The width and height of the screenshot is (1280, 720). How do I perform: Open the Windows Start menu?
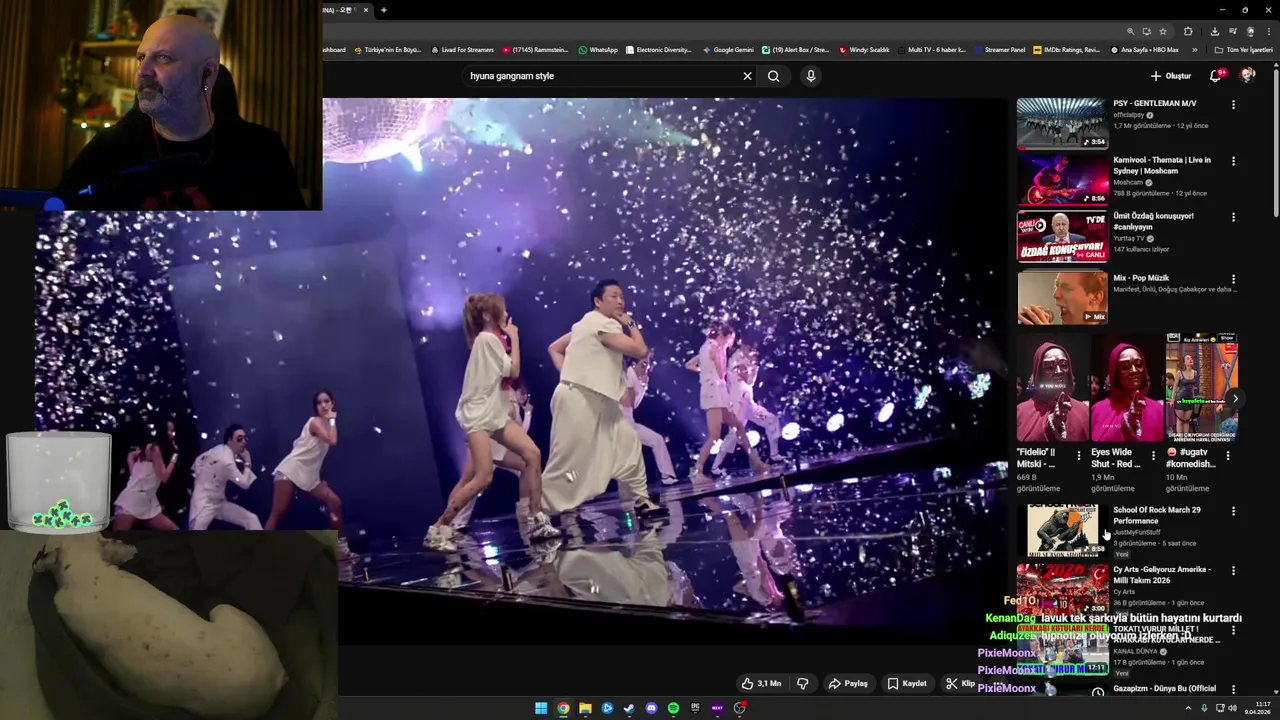(541, 708)
